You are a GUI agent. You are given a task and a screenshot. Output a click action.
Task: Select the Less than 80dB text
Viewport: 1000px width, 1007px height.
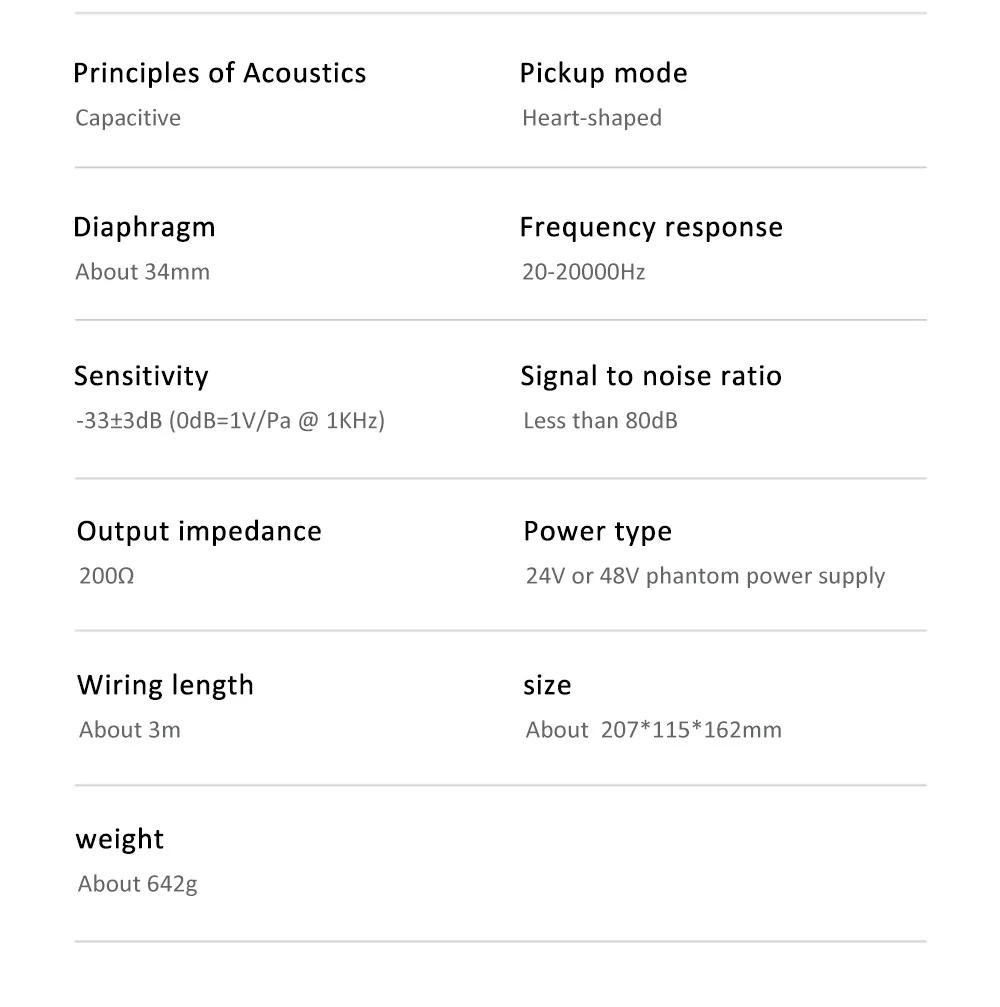pyautogui.click(x=600, y=421)
